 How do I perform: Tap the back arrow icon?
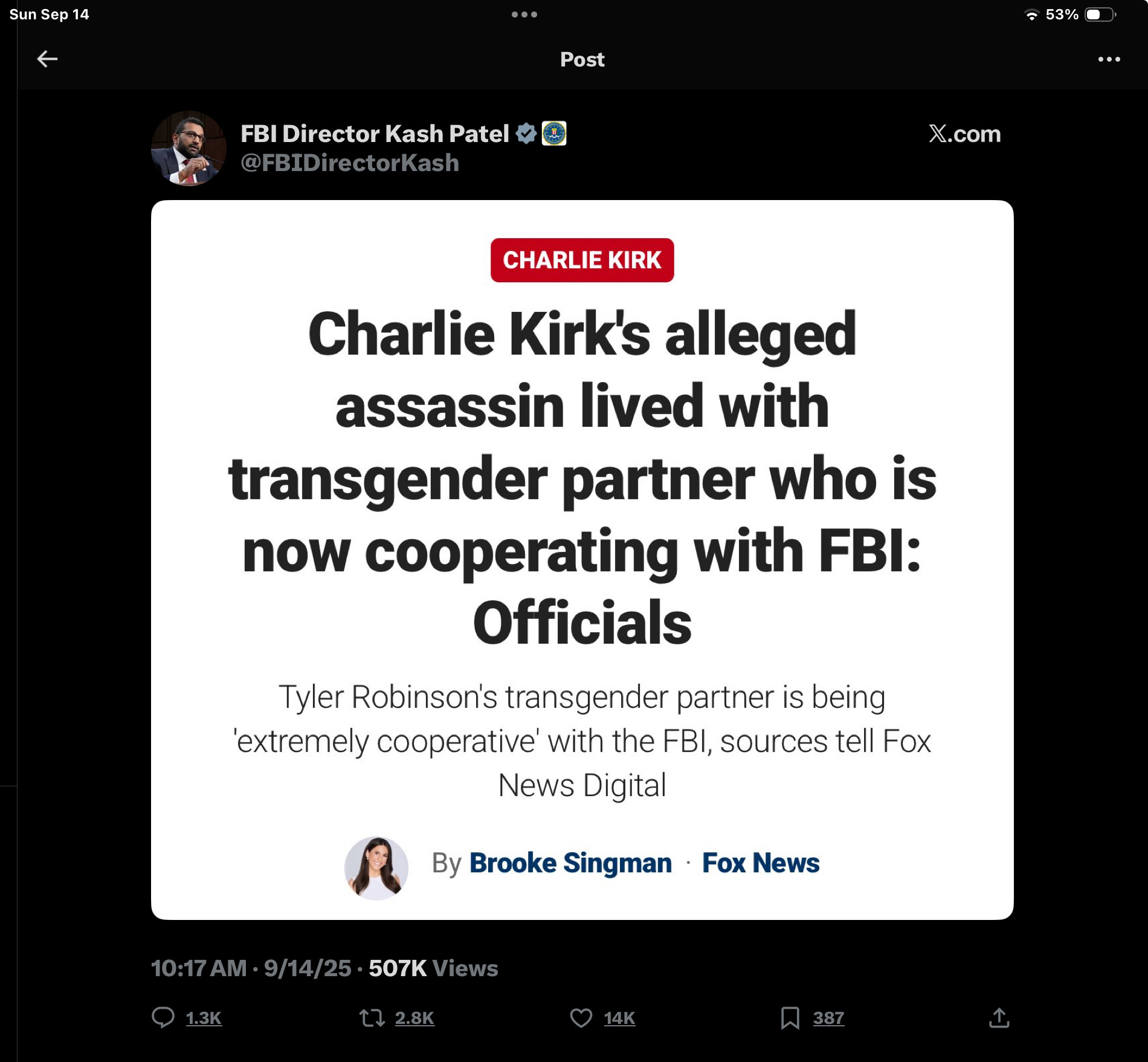(47, 59)
